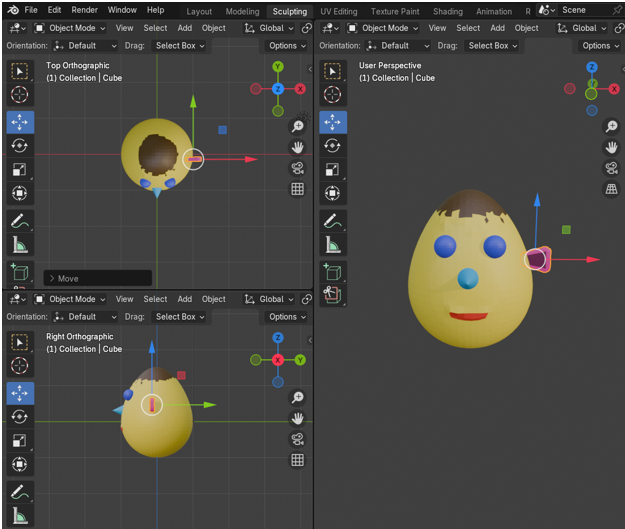Click the Add Cube tool in the User Perspective viewport
625x529 pixels.
point(333,271)
